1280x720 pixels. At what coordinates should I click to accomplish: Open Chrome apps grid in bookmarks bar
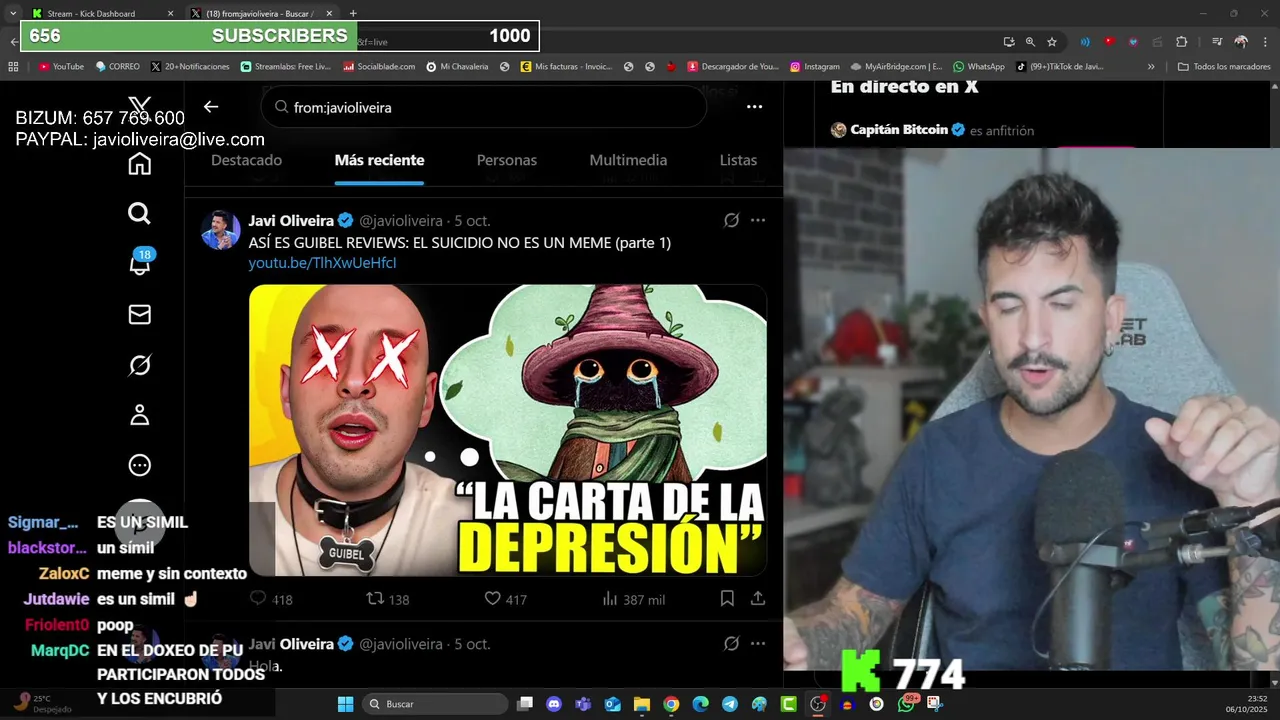point(13,67)
